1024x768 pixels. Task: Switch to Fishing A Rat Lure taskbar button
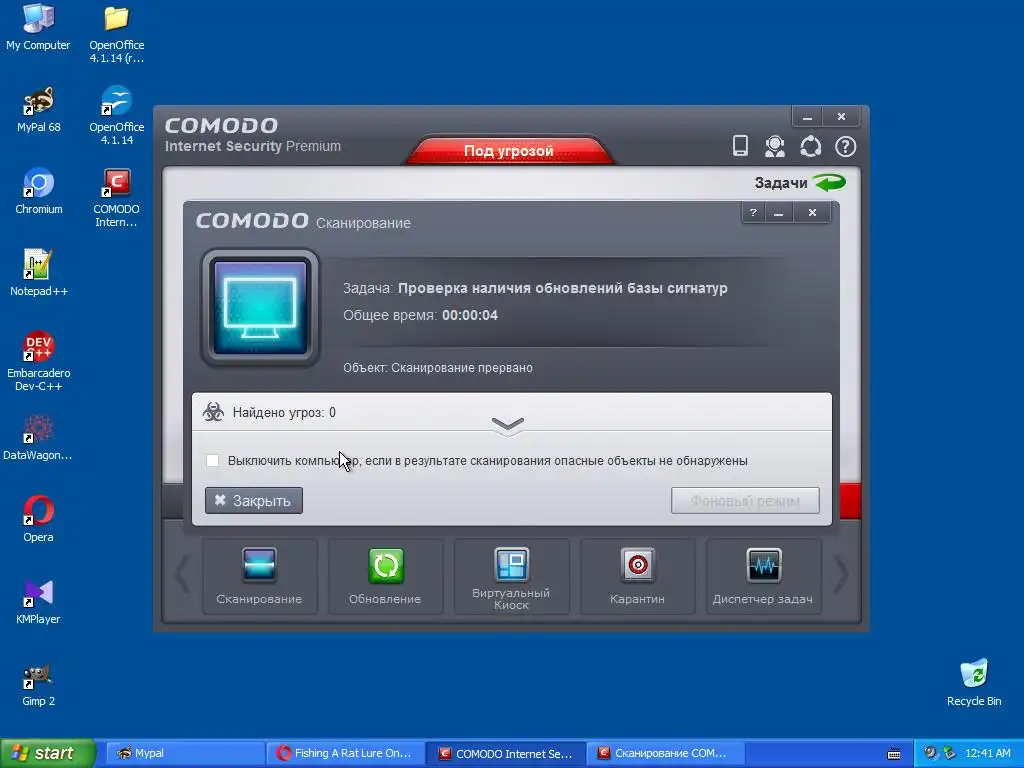point(345,753)
